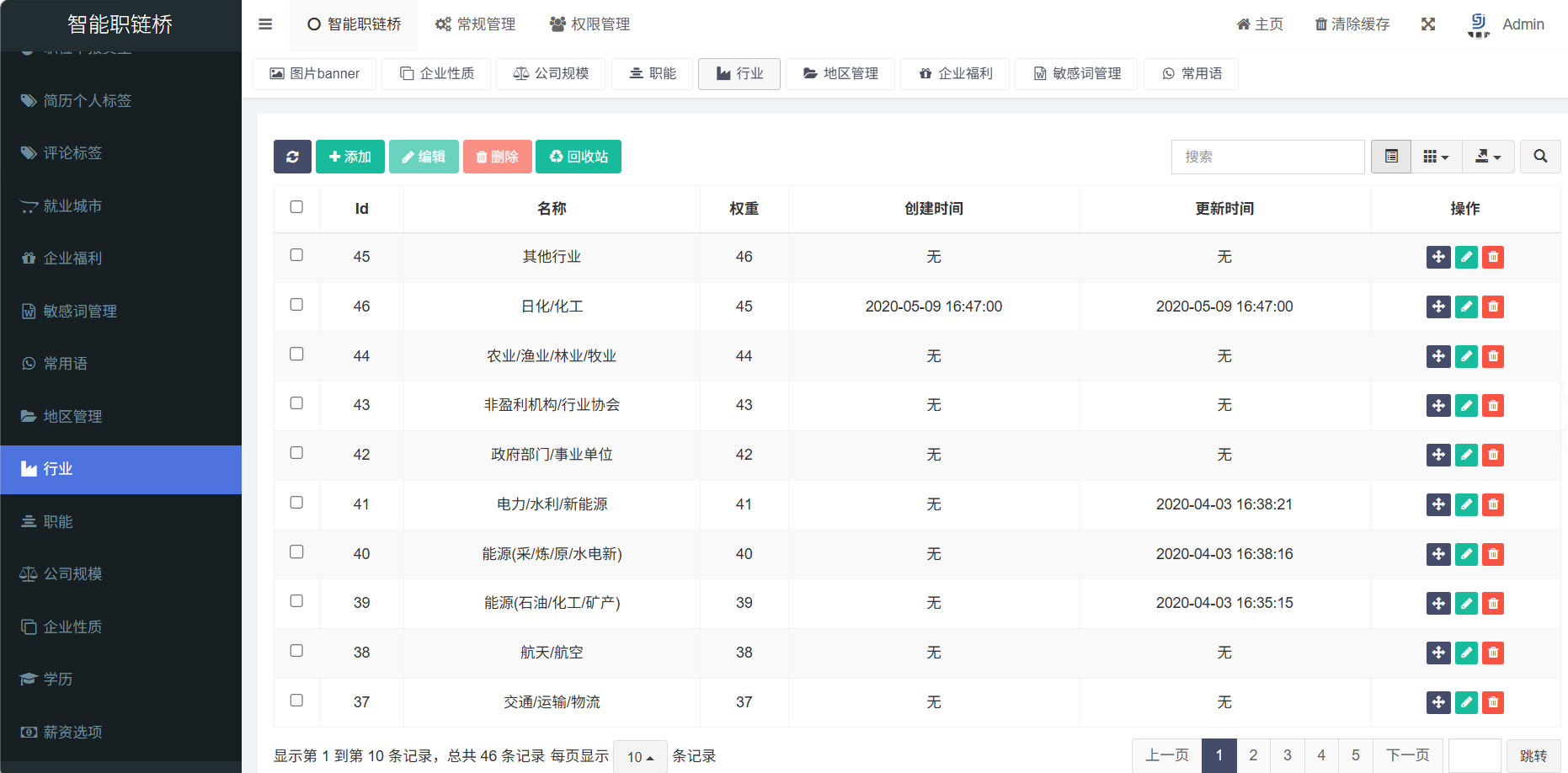Image resolution: width=1568 pixels, height=773 pixels.
Task: Click drag-sort icon for 其他行业 row
Action: [1438, 257]
